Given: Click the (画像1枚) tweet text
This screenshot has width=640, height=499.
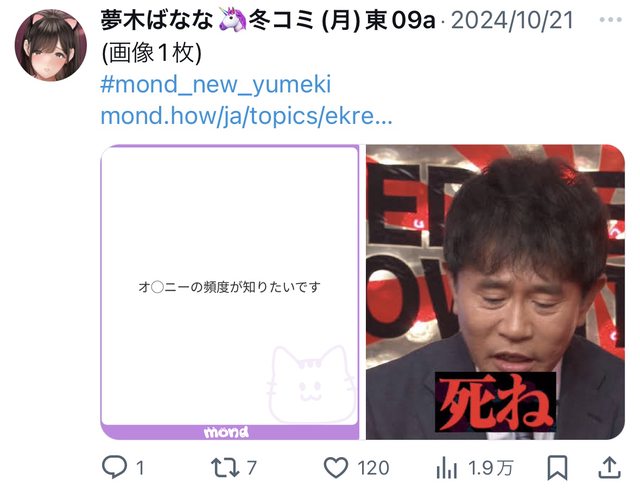Looking at the screenshot, I should point(151,53).
